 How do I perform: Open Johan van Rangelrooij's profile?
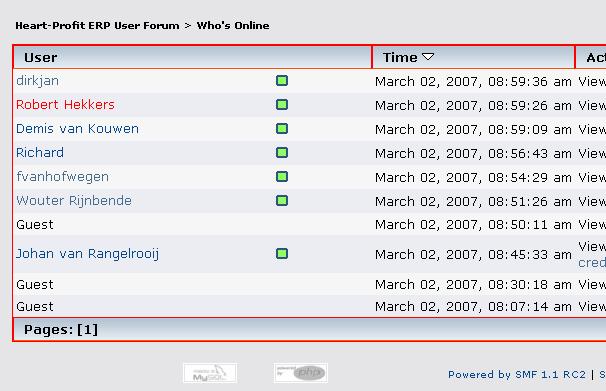click(87, 254)
